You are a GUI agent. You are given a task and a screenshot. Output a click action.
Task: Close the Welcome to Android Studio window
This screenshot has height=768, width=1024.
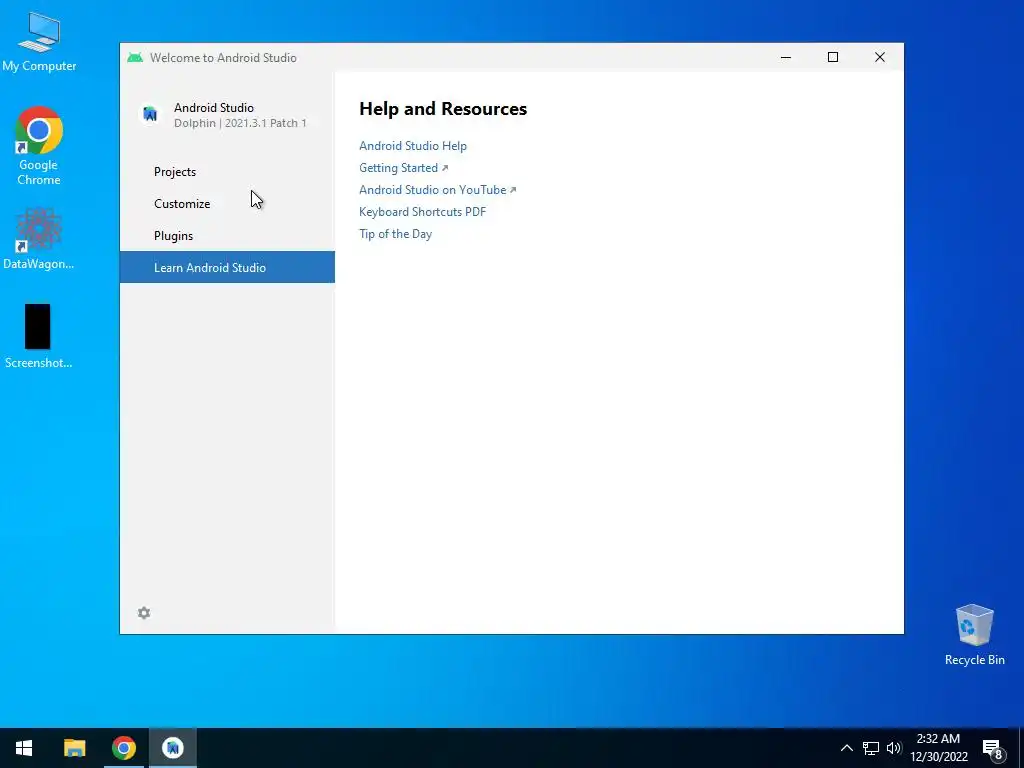click(880, 57)
